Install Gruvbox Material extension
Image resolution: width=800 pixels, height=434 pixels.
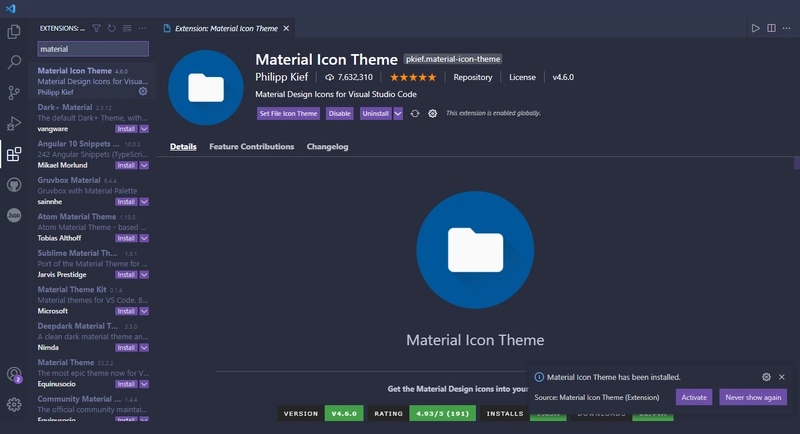126,202
